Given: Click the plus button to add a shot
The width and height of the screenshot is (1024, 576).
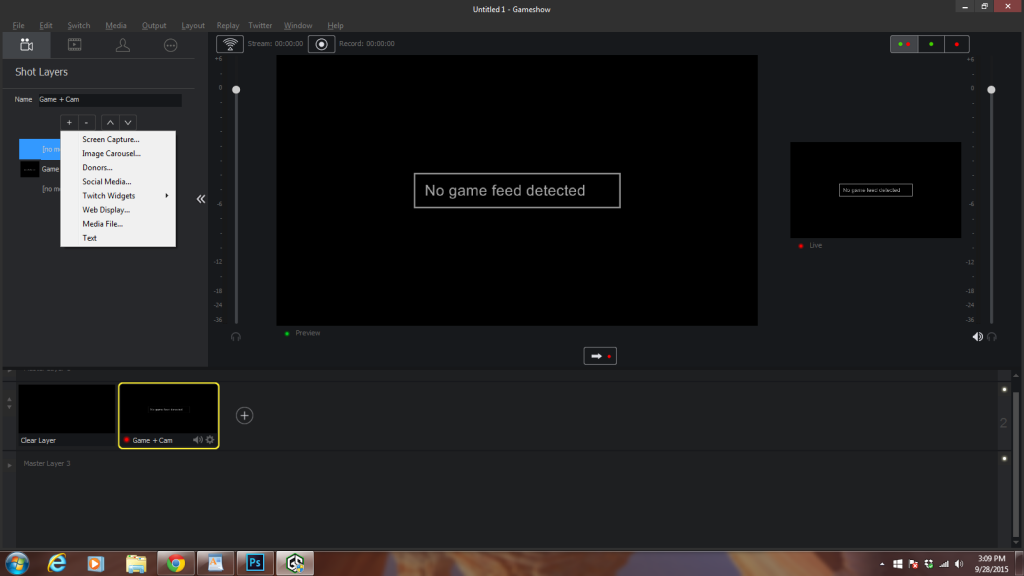Looking at the screenshot, I should (x=244, y=414).
